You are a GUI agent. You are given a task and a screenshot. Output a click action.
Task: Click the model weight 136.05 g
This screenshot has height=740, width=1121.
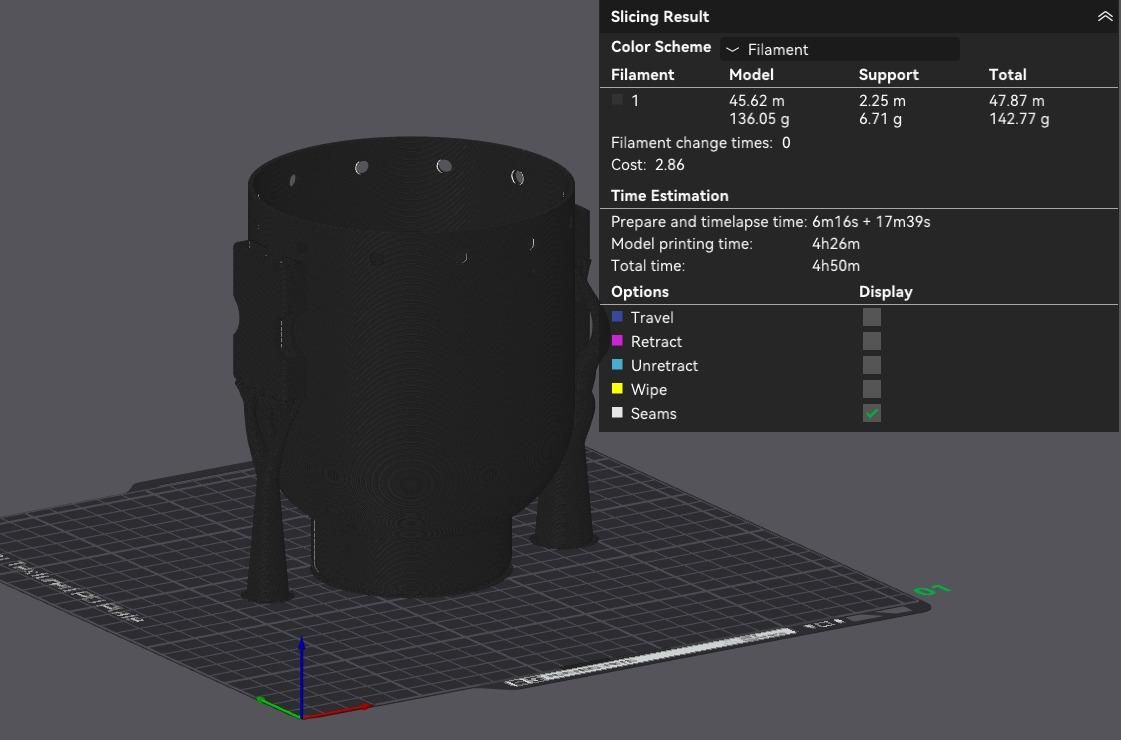759,119
